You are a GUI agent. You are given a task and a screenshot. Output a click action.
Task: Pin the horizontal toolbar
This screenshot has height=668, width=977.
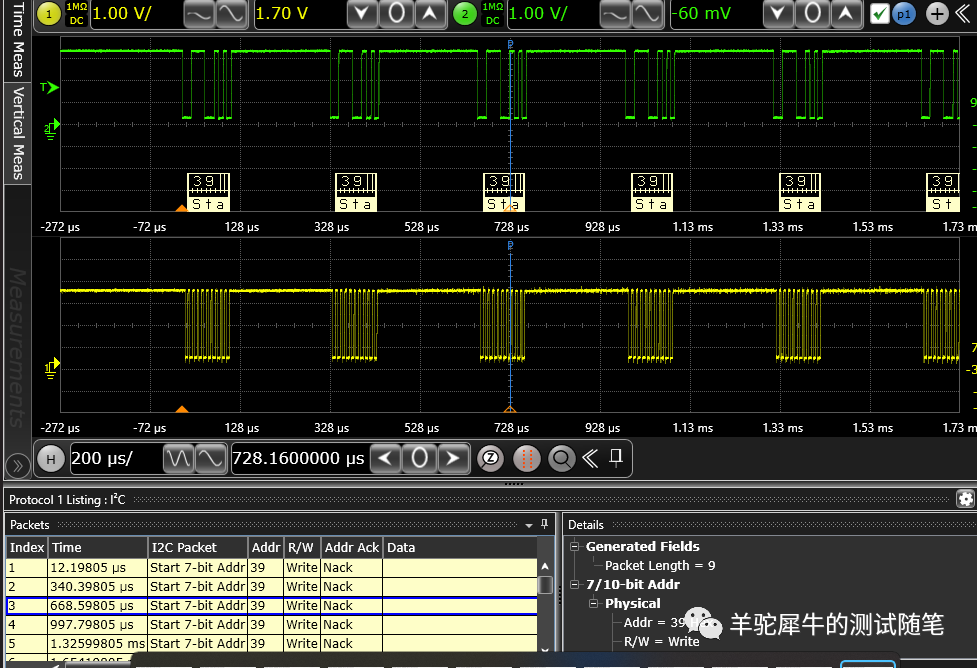tap(616, 458)
